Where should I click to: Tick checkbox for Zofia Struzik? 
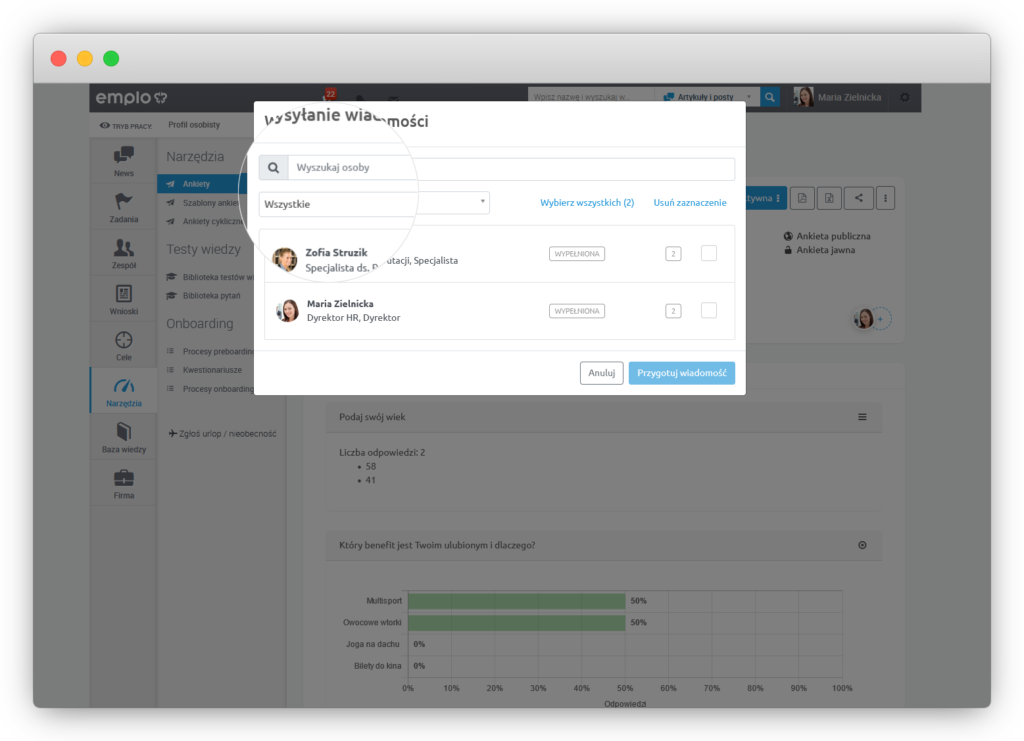708,254
